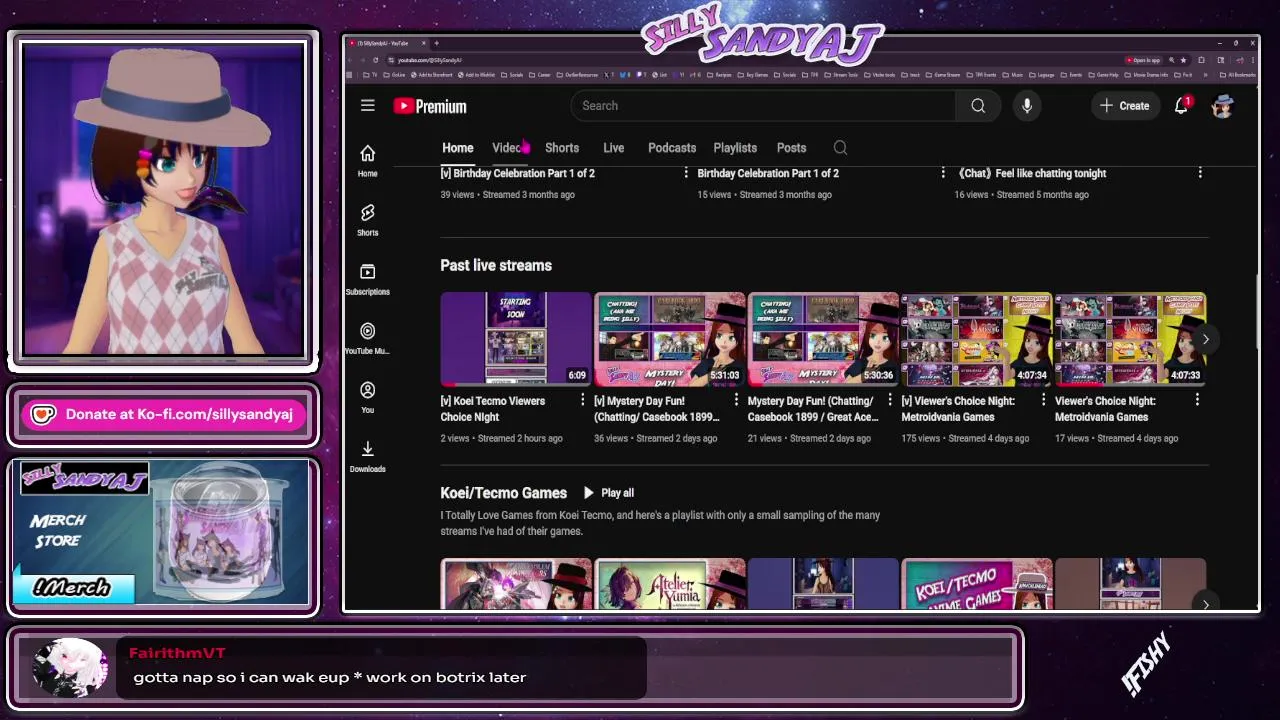Open options for Birthday Celebration with 15 views

tap(943, 173)
